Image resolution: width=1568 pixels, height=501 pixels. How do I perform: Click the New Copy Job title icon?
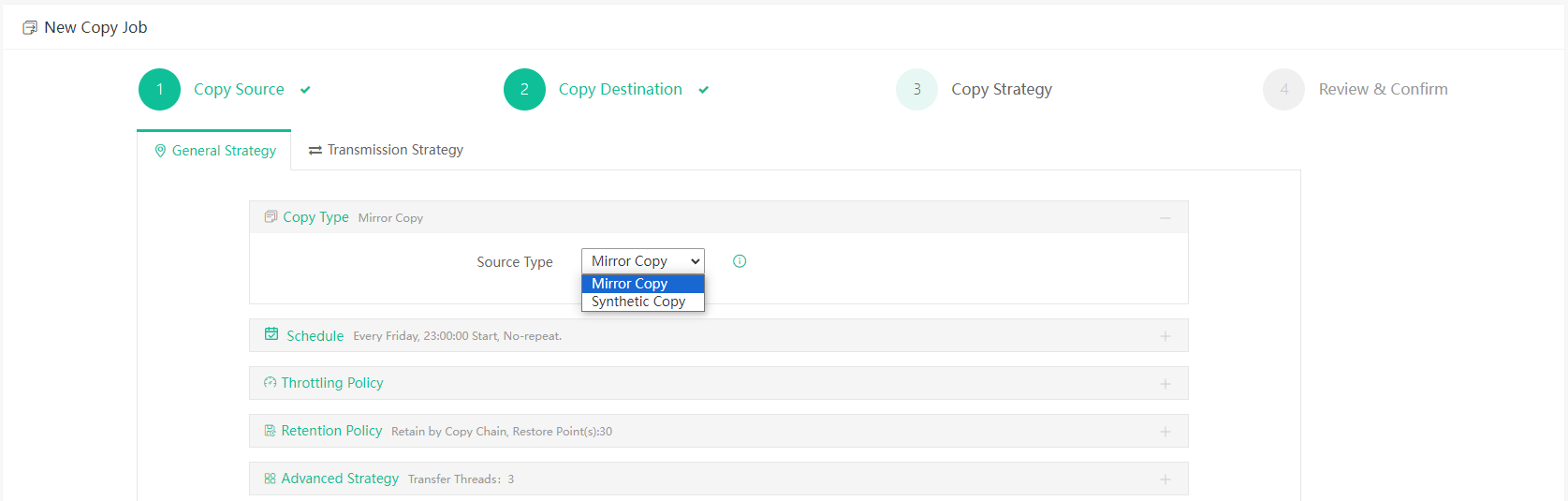tap(30, 28)
